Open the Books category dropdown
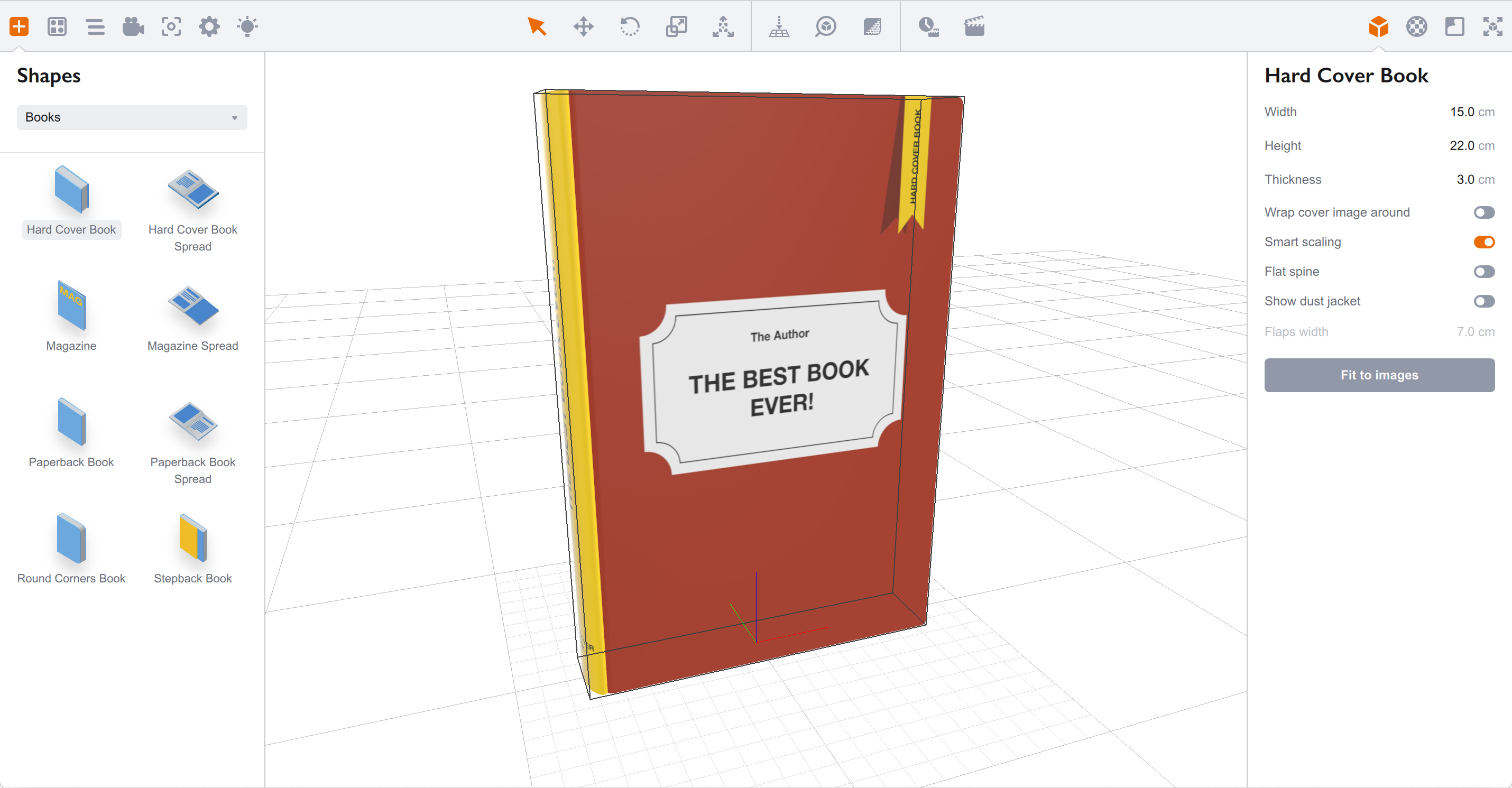Image resolution: width=1512 pixels, height=788 pixels. [132, 117]
